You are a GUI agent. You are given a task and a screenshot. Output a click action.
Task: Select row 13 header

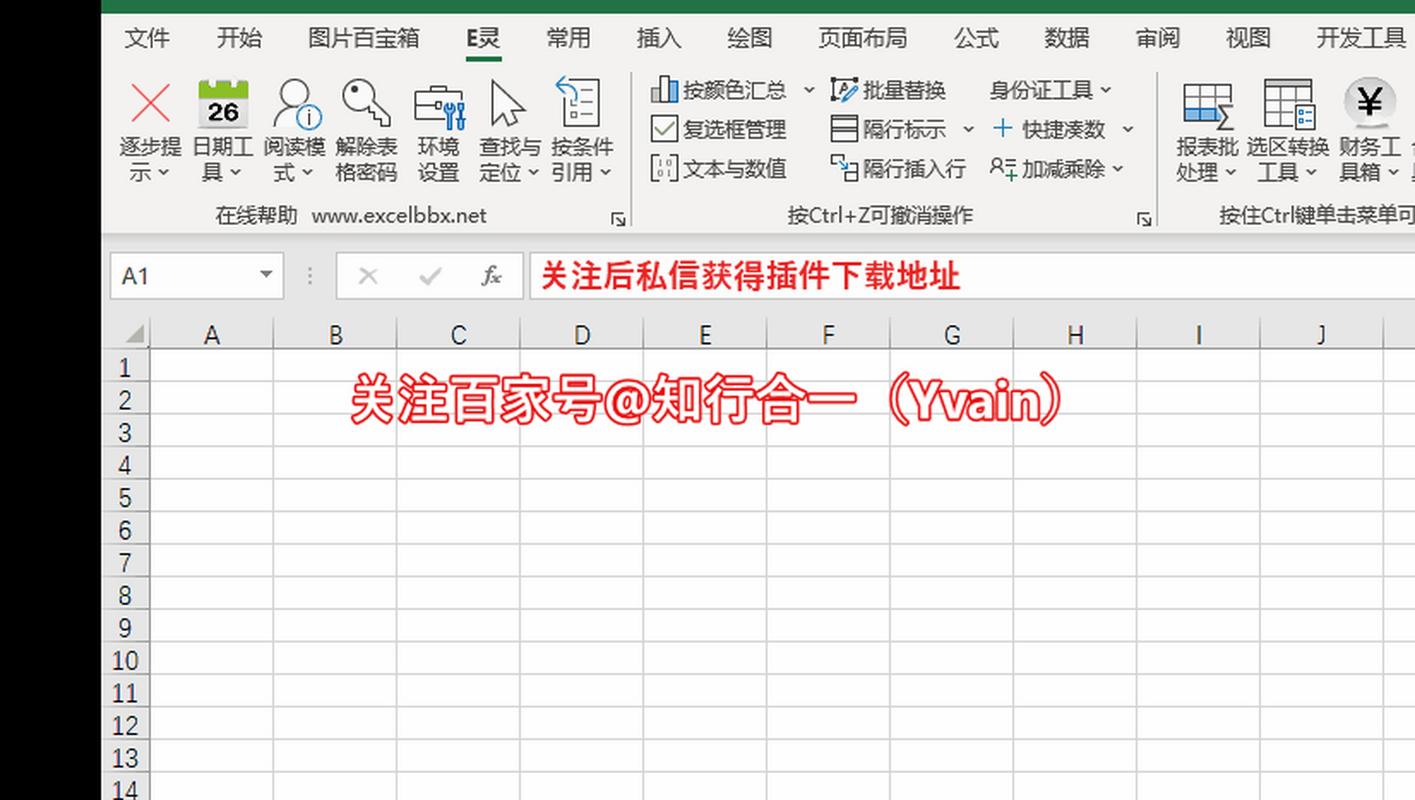[125, 759]
